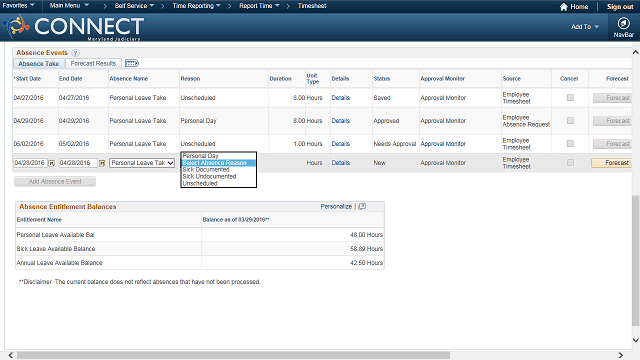Open Details link for 04/29/2016 absence

tap(340, 120)
